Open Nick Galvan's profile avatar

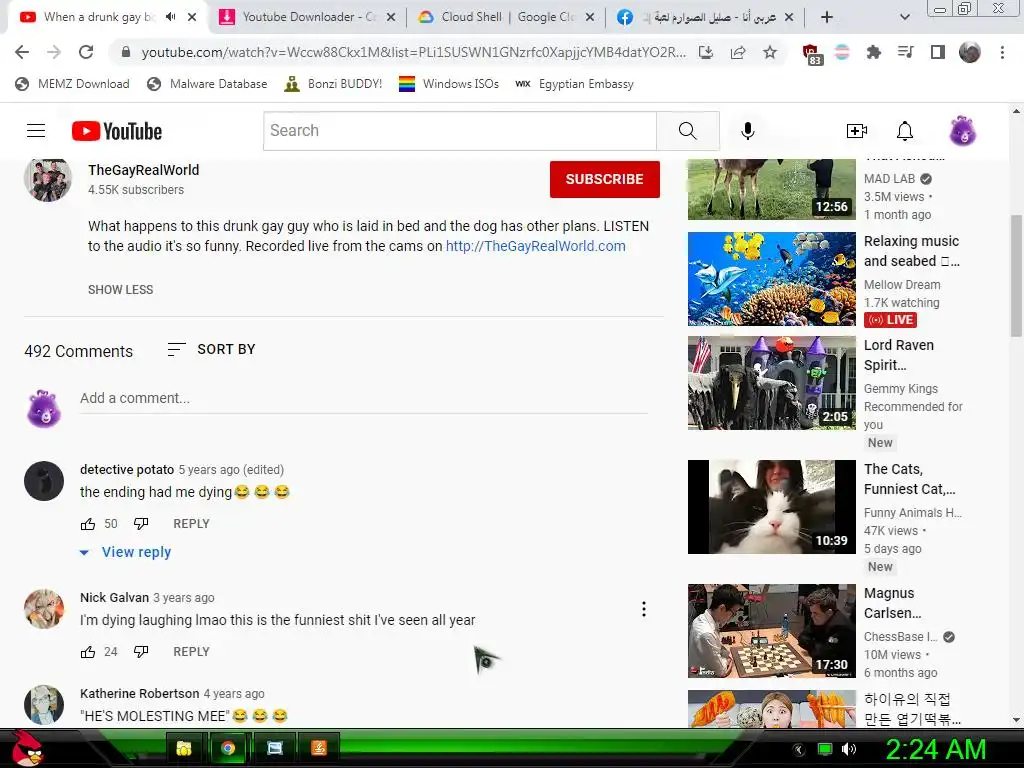(x=44, y=609)
